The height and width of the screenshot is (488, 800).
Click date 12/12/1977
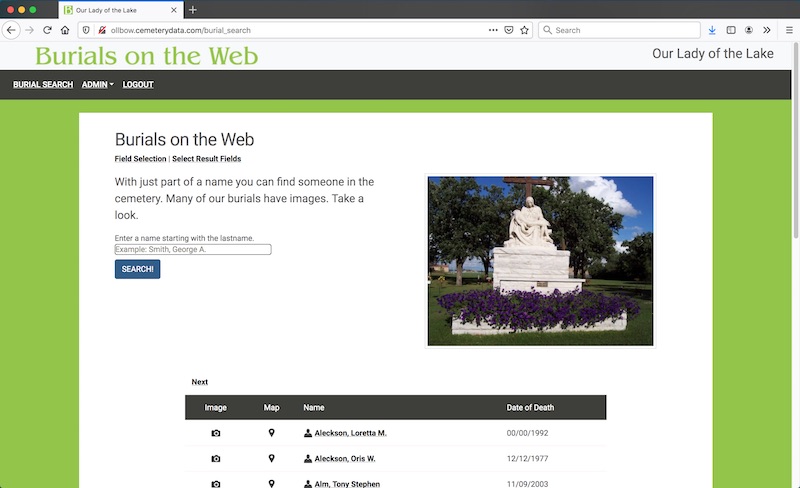tap(528, 458)
